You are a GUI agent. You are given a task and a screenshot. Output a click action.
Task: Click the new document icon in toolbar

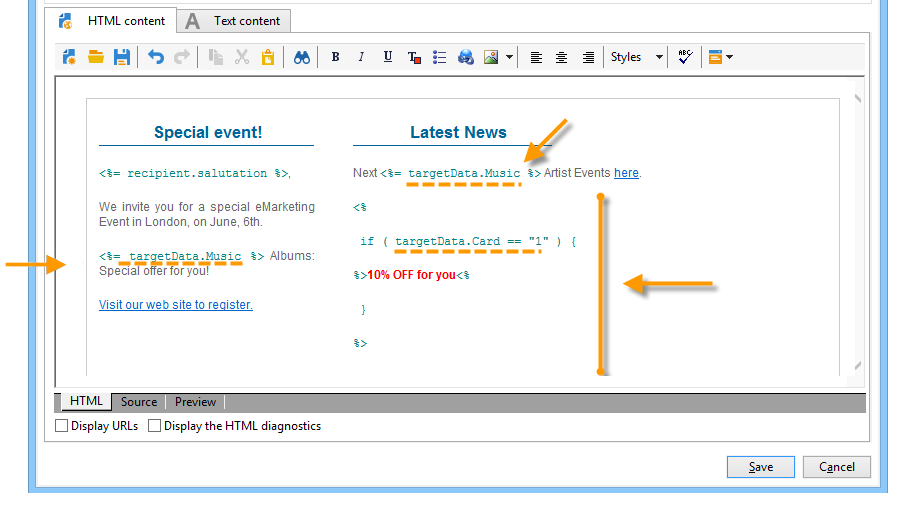point(69,57)
